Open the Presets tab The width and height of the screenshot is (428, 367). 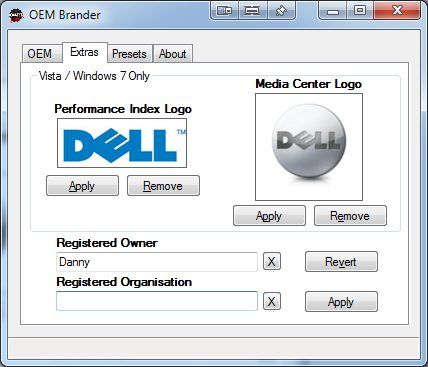click(129, 53)
